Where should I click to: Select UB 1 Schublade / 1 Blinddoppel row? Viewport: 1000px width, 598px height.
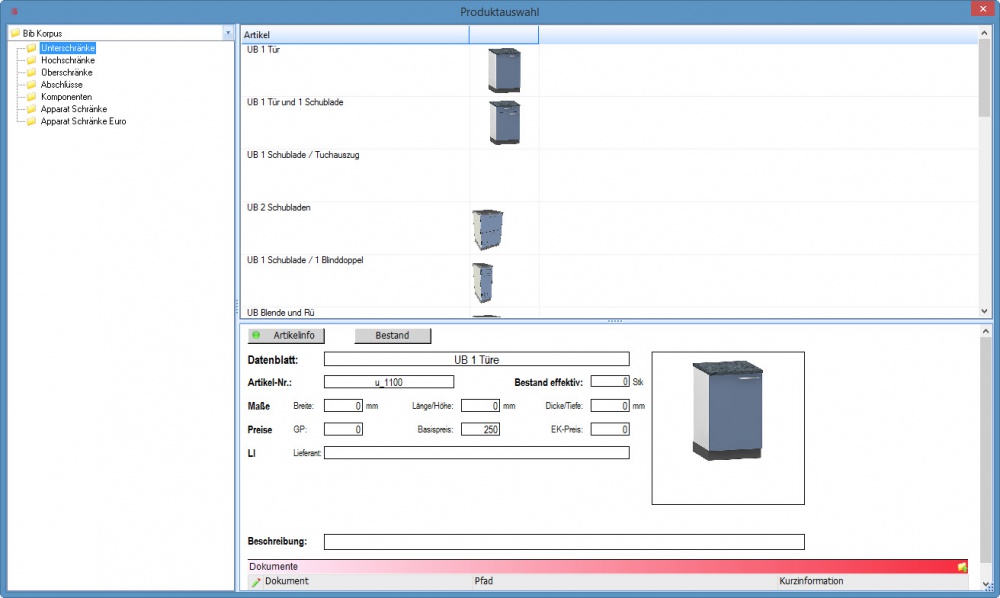point(609,281)
